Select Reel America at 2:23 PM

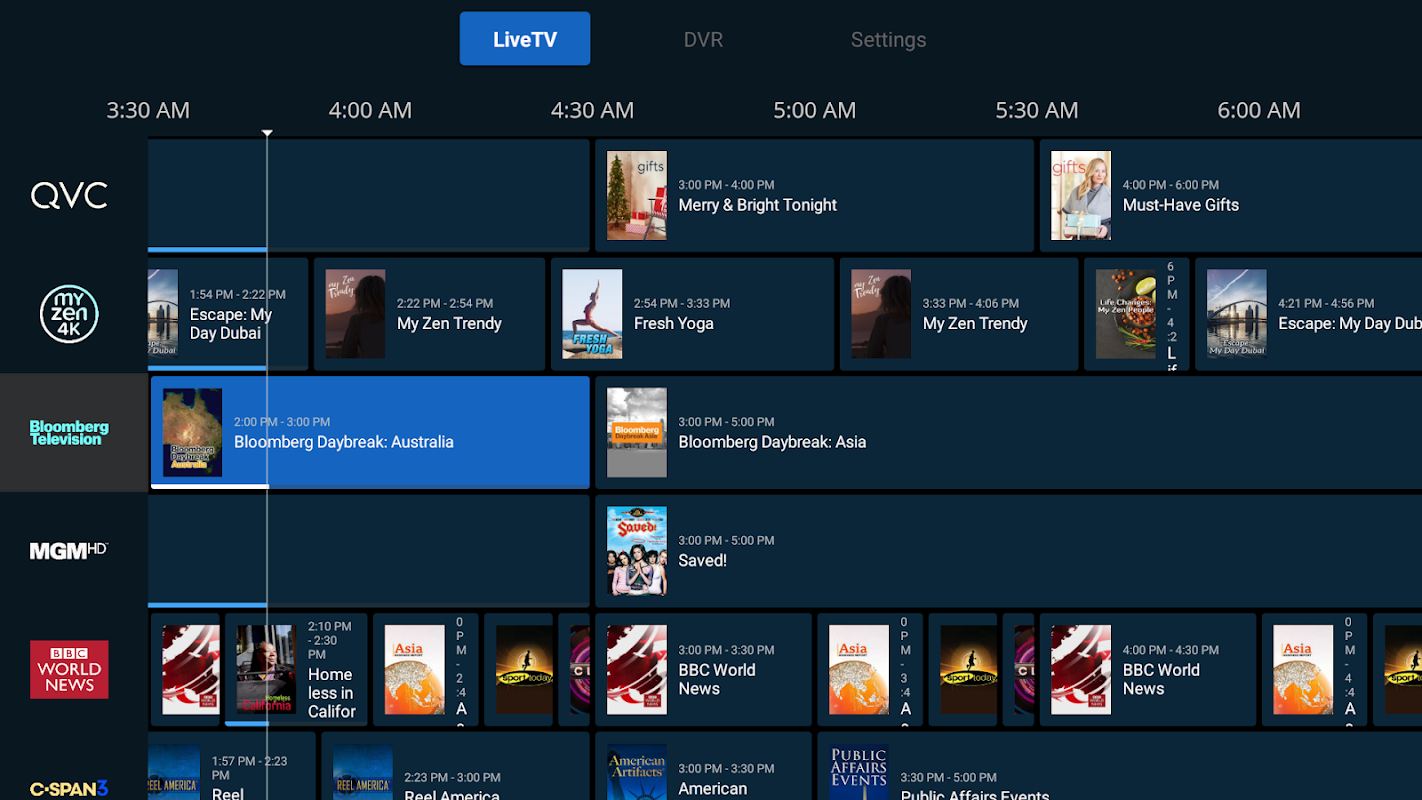click(455, 766)
